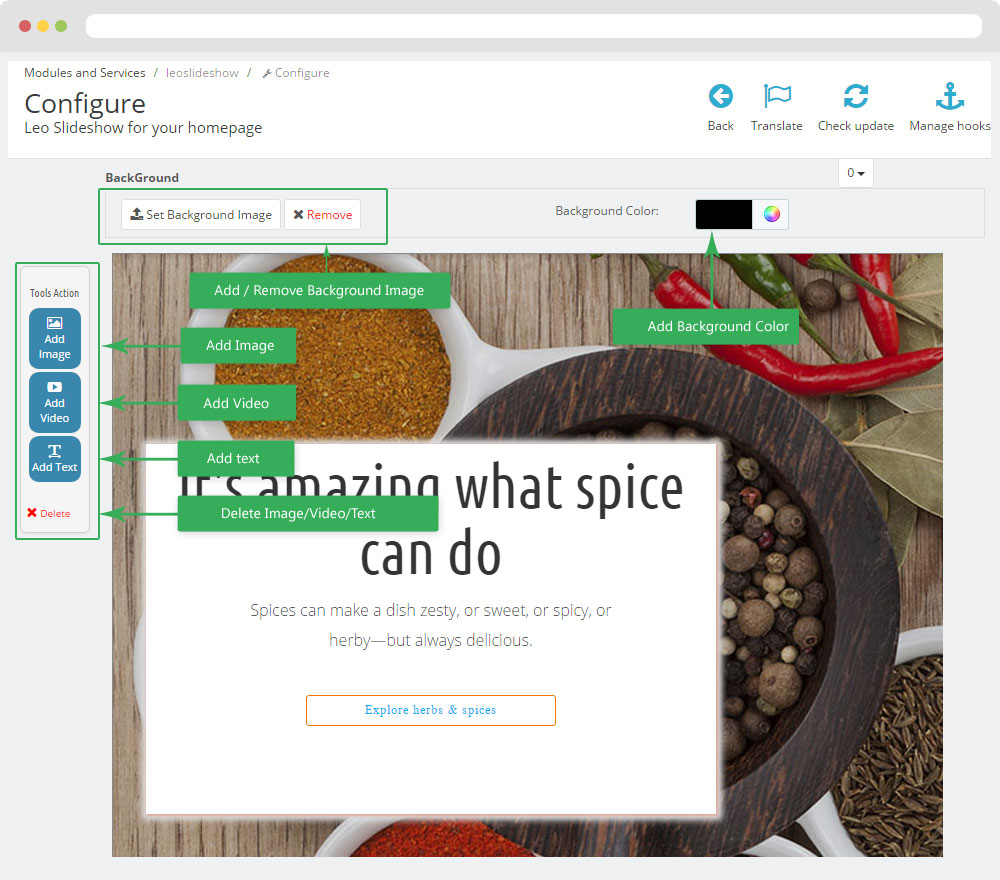Select the "It's amazing what spice can do" headline
The height and width of the screenshot is (880, 1000).
pos(430,520)
